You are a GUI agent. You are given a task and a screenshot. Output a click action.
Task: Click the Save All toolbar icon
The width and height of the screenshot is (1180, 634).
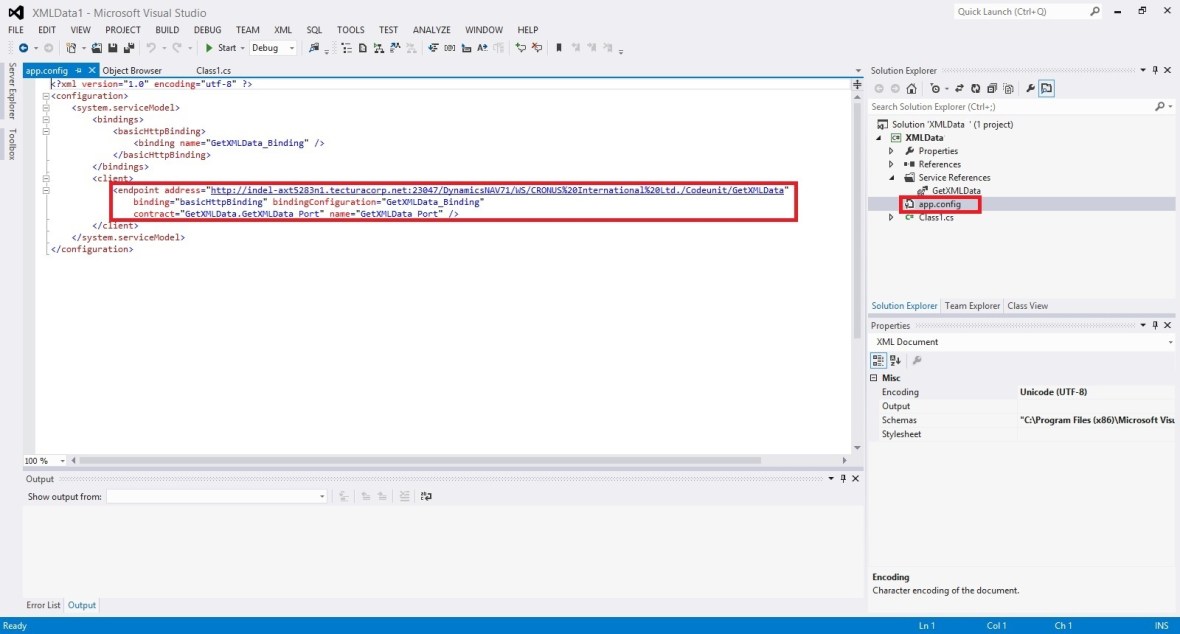131,48
